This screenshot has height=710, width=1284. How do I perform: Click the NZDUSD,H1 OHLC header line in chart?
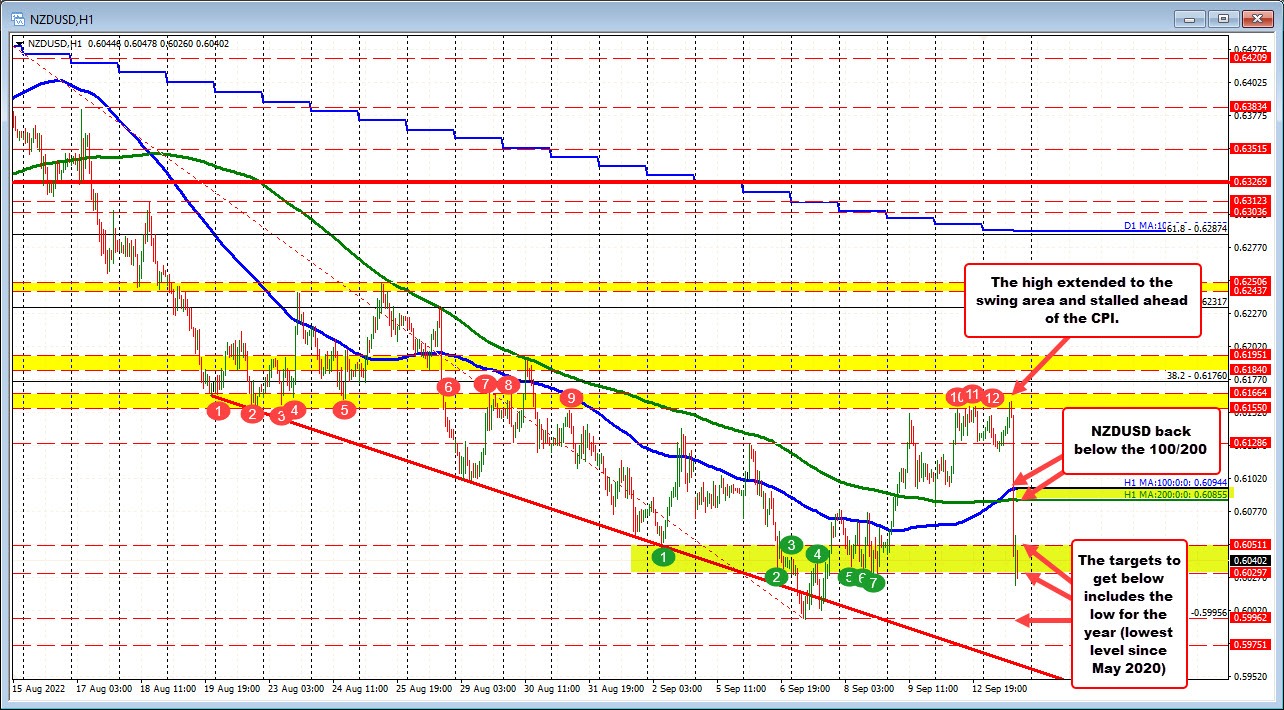click(129, 43)
